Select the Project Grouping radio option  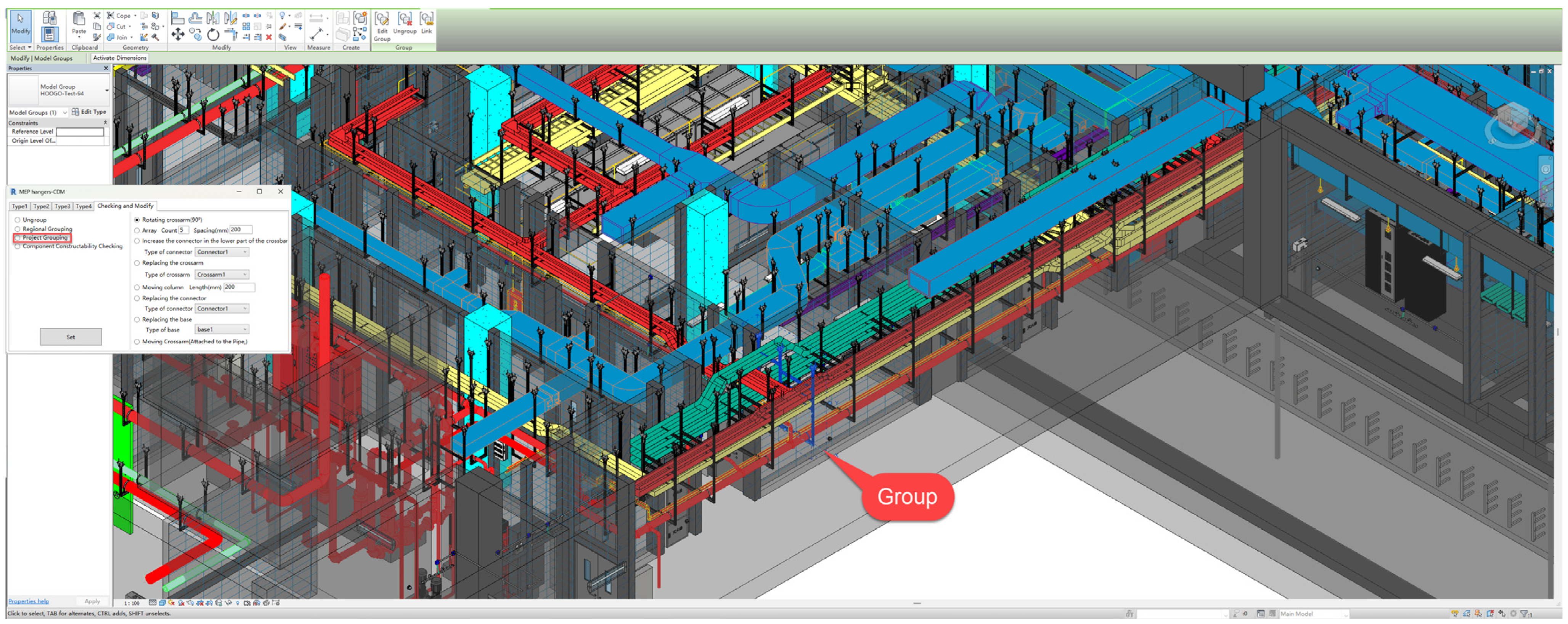click(18, 238)
